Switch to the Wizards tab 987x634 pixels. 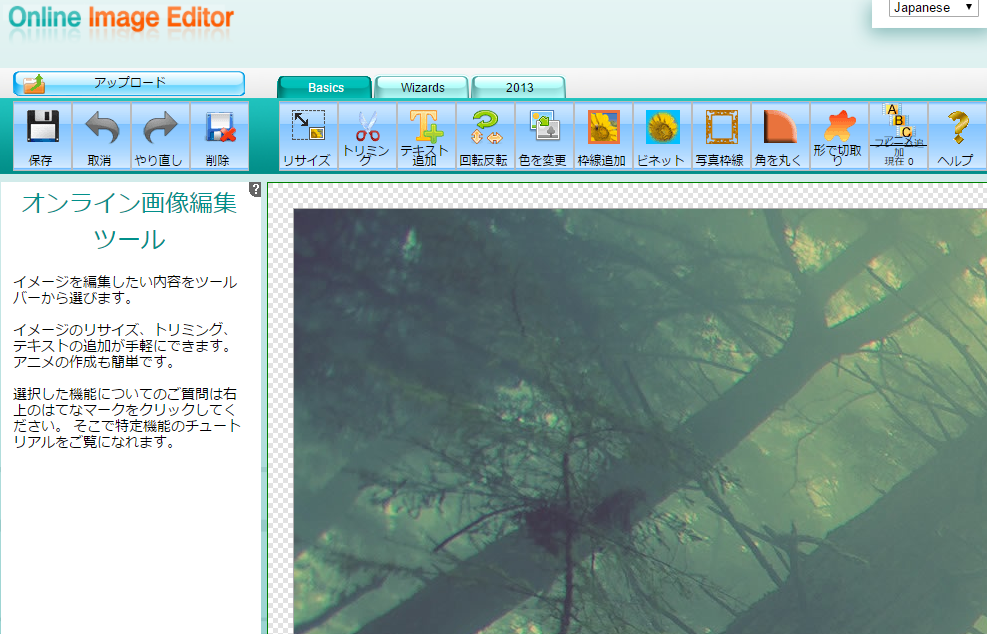coord(422,88)
